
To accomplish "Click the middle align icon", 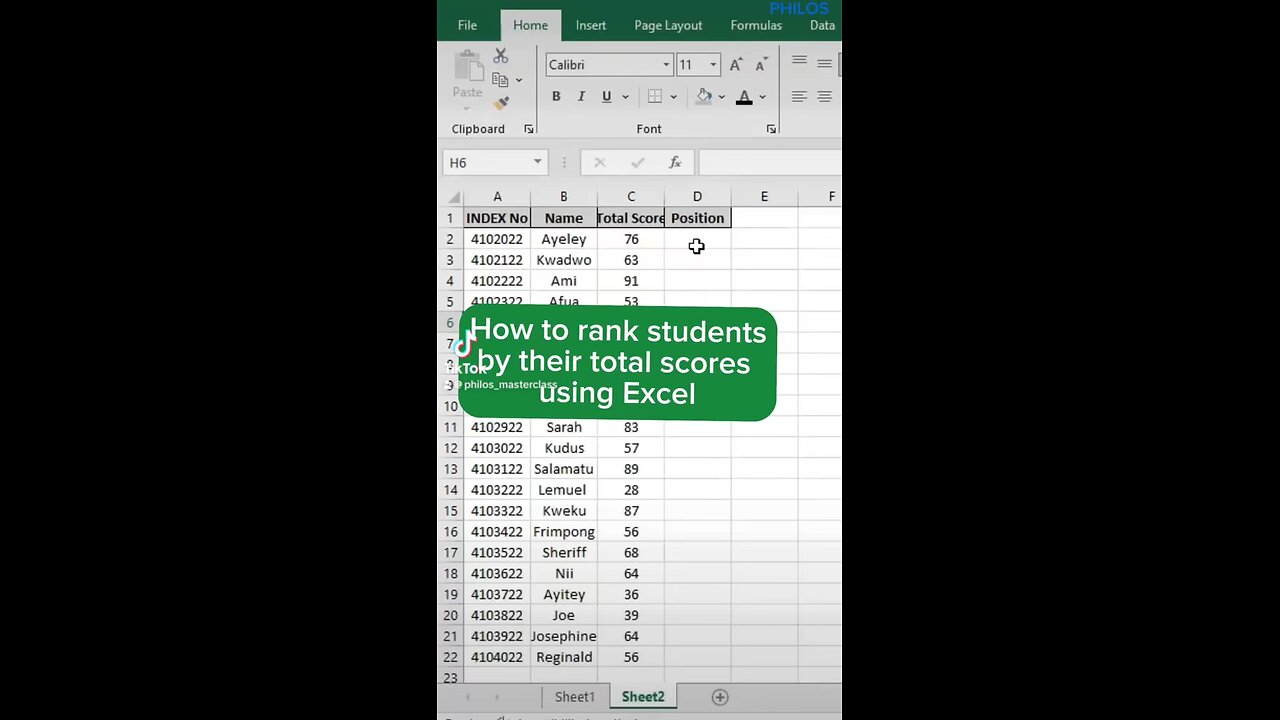I will 824,63.
